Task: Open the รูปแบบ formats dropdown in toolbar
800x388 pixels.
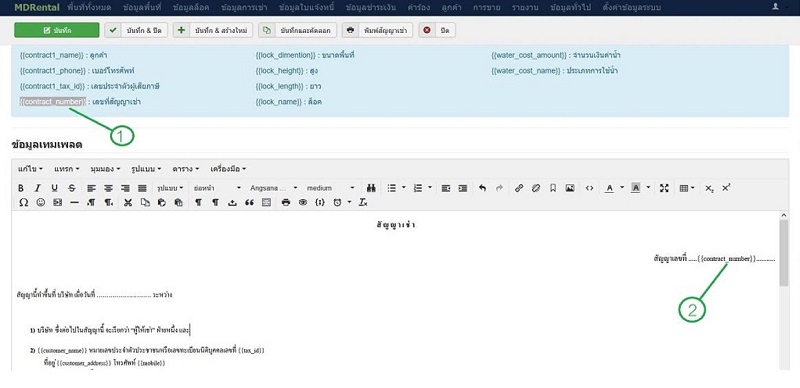Action: (x=170, y=188)
